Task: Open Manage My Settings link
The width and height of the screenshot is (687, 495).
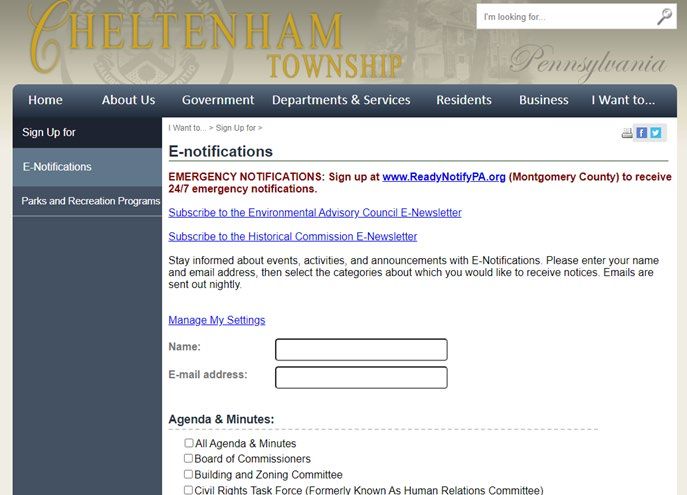Action: click(217, 320)
